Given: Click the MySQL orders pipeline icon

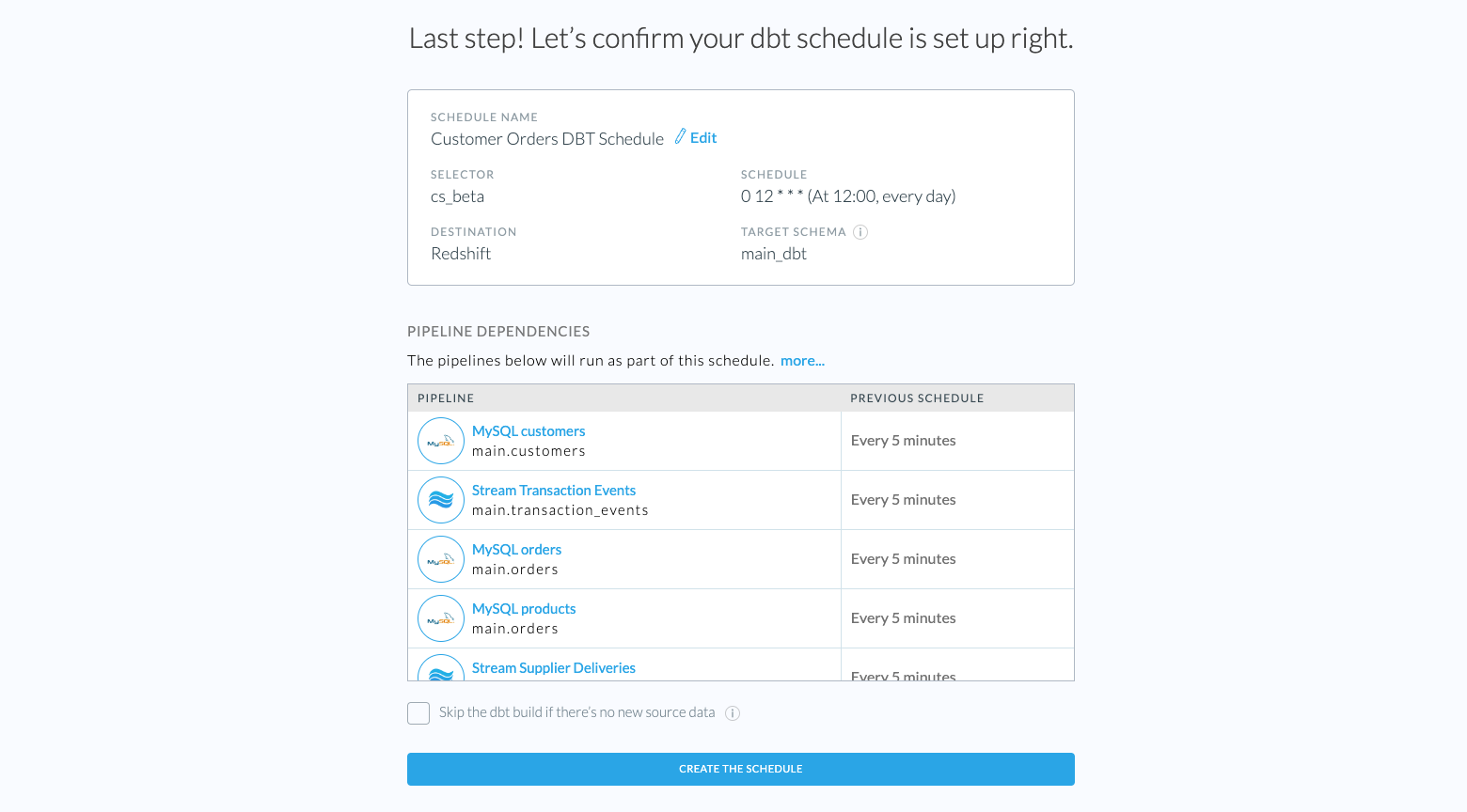Looking at the screenshot, I should [x=441, y=559].
